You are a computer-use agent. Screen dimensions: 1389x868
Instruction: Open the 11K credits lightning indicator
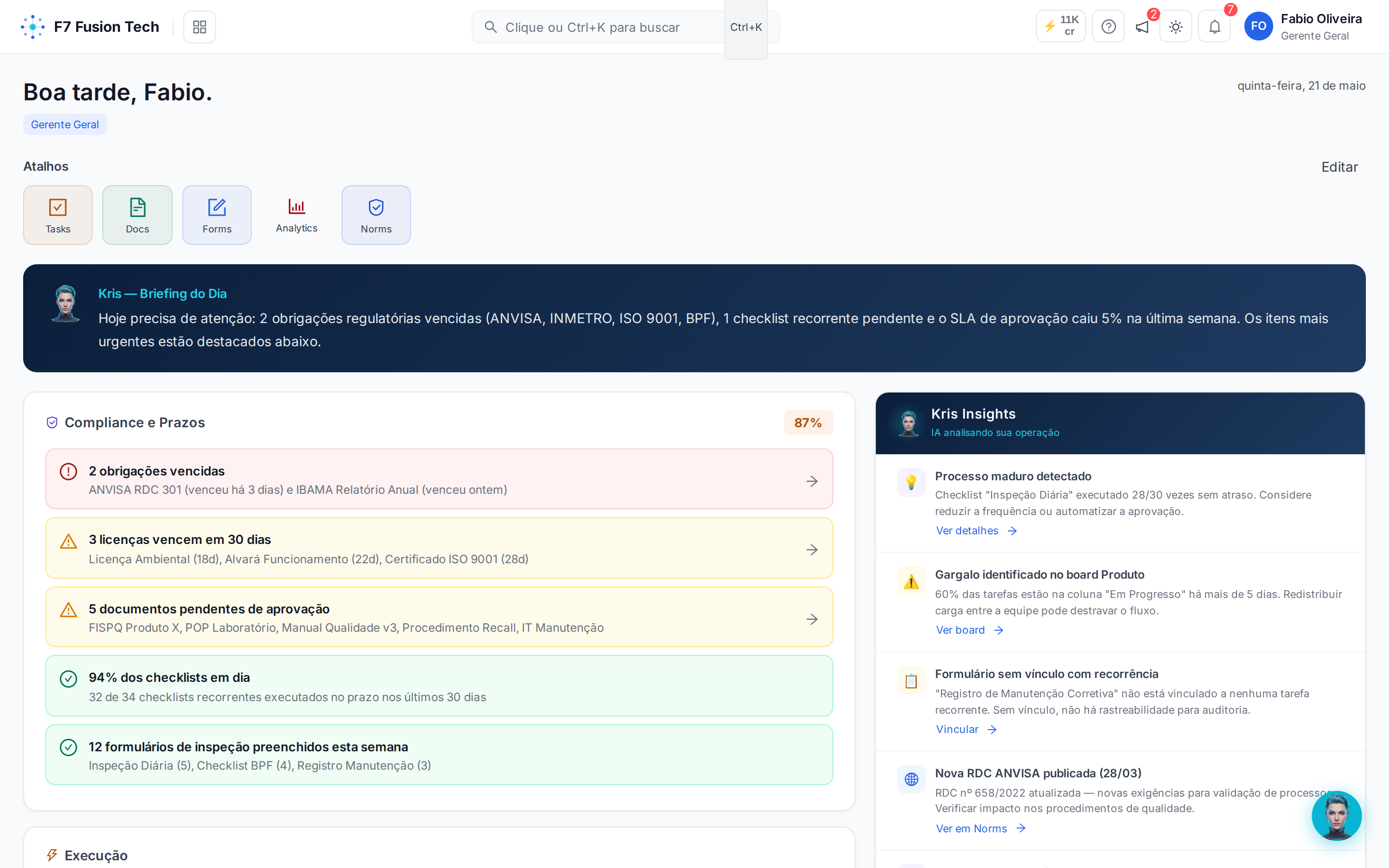point(1060,27)
